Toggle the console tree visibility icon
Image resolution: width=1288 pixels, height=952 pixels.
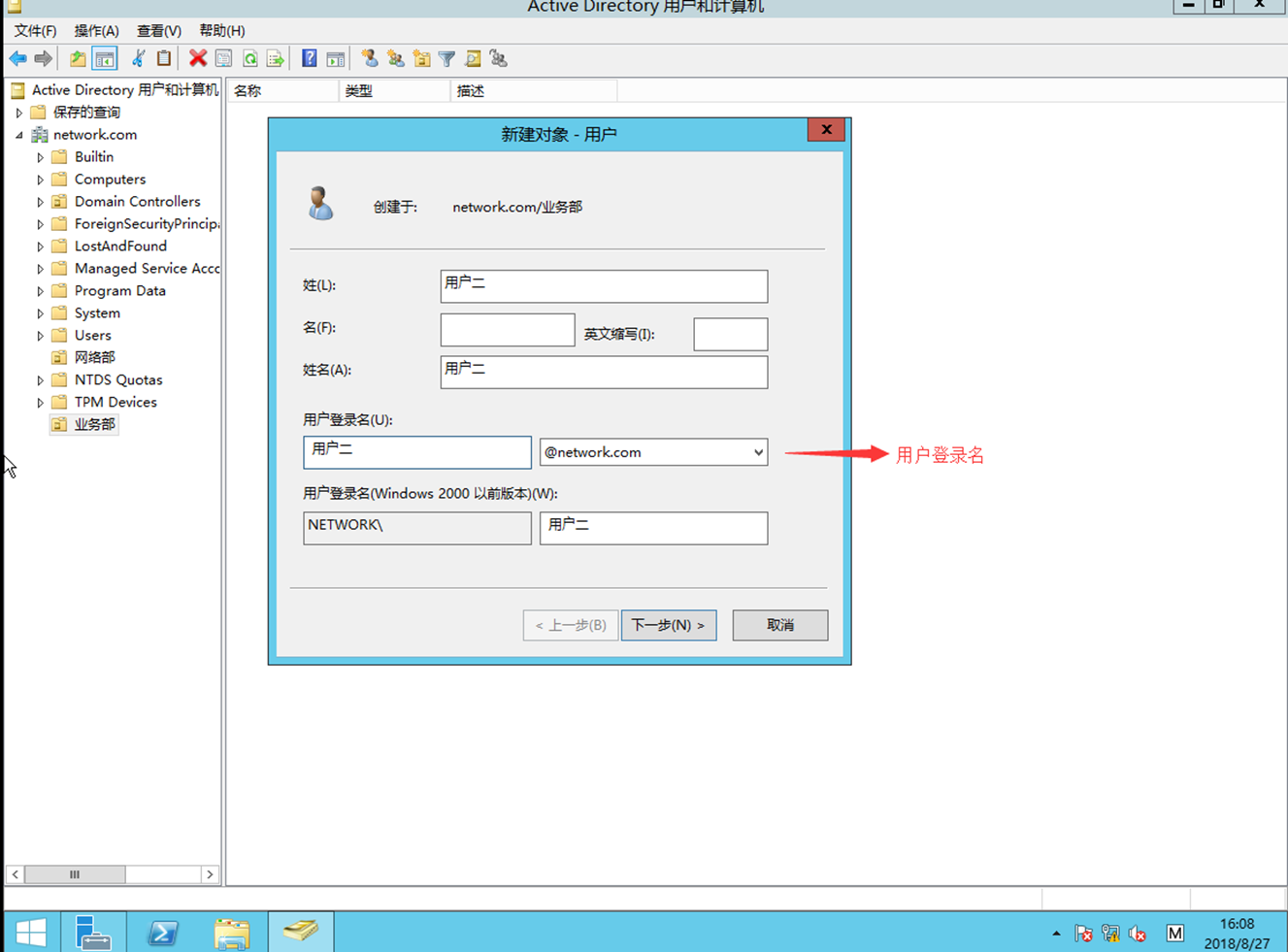(x=104, y=58)
